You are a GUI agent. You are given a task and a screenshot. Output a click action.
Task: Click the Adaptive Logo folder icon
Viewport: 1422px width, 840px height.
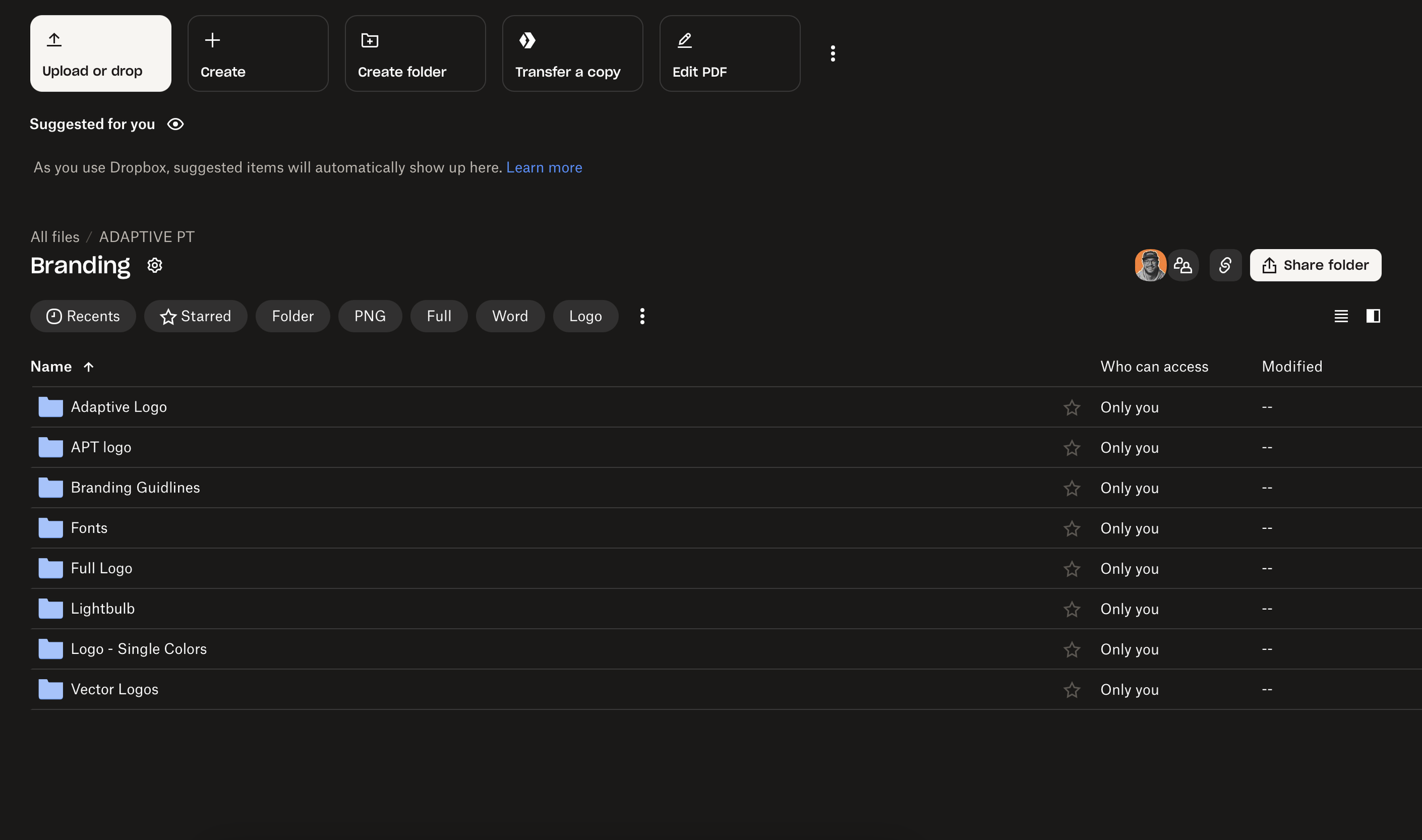coord(51,407)
